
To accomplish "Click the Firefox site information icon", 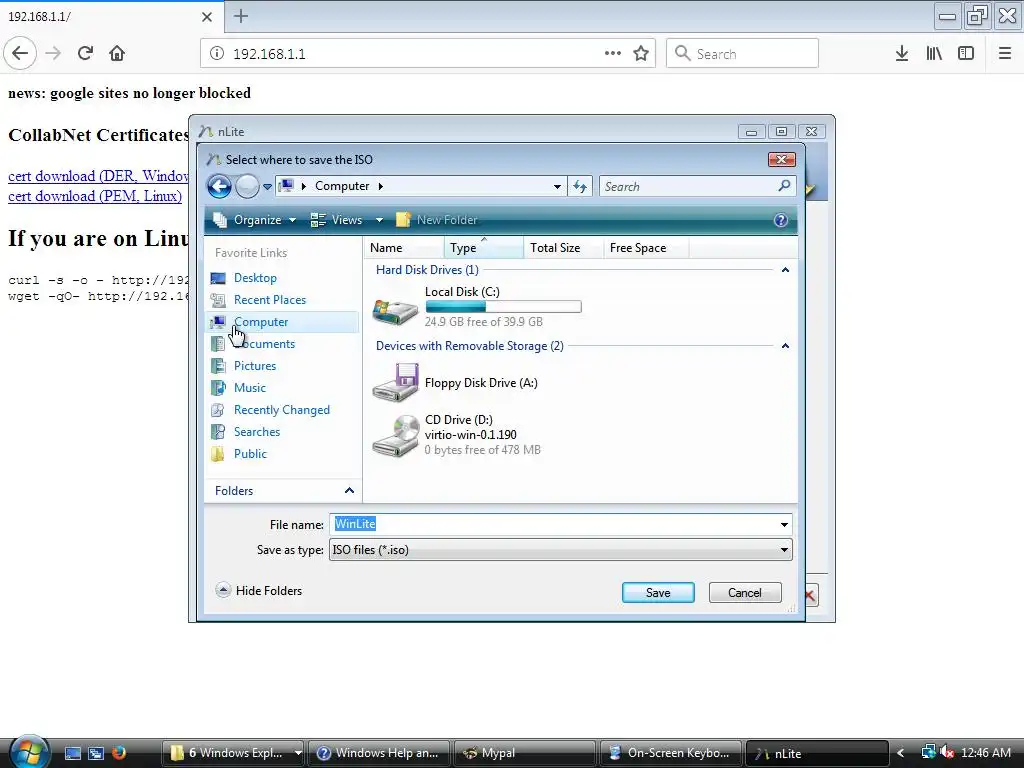I will coord(217,54).
